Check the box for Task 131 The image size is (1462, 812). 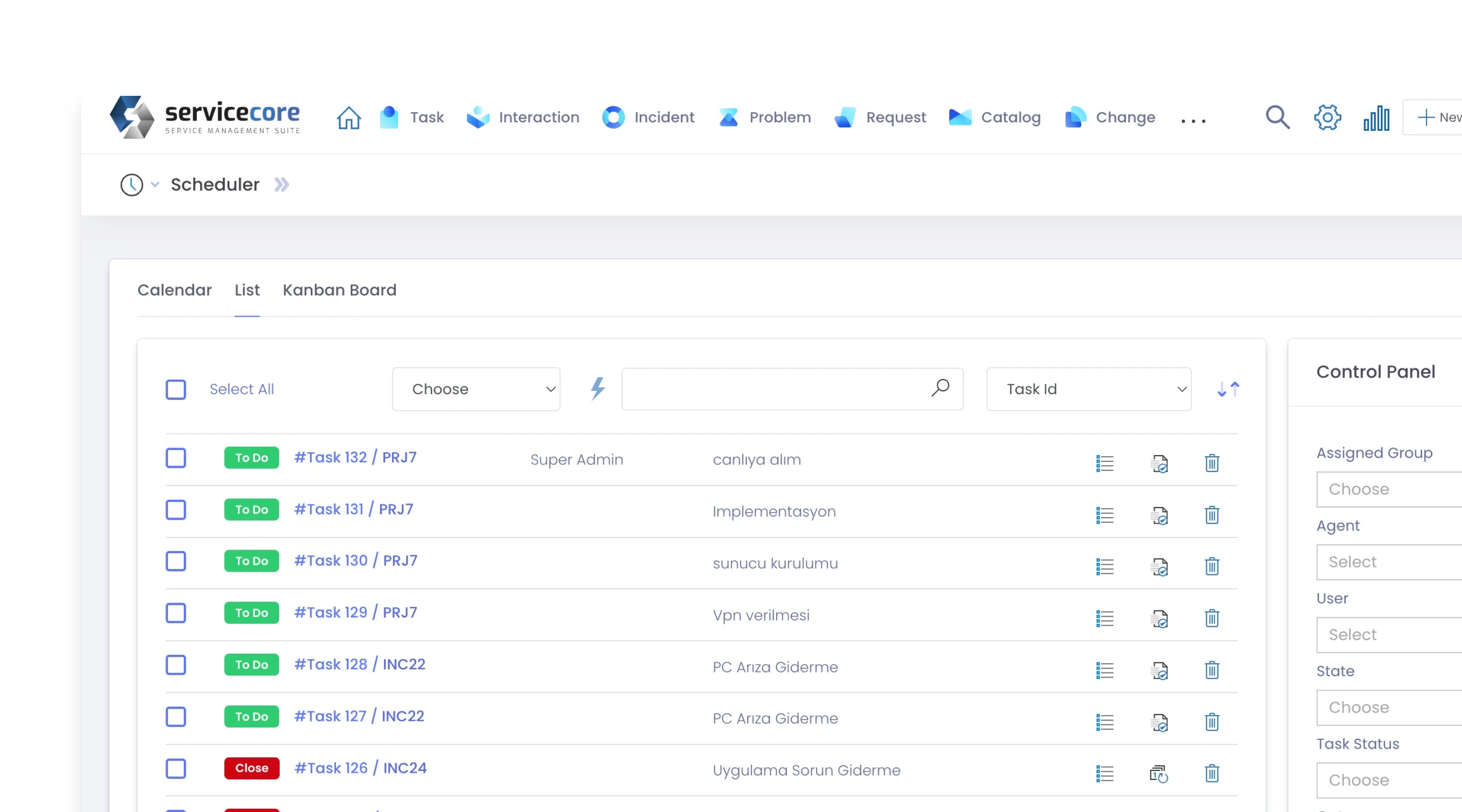pyautogui.click(x=176, y=510)
